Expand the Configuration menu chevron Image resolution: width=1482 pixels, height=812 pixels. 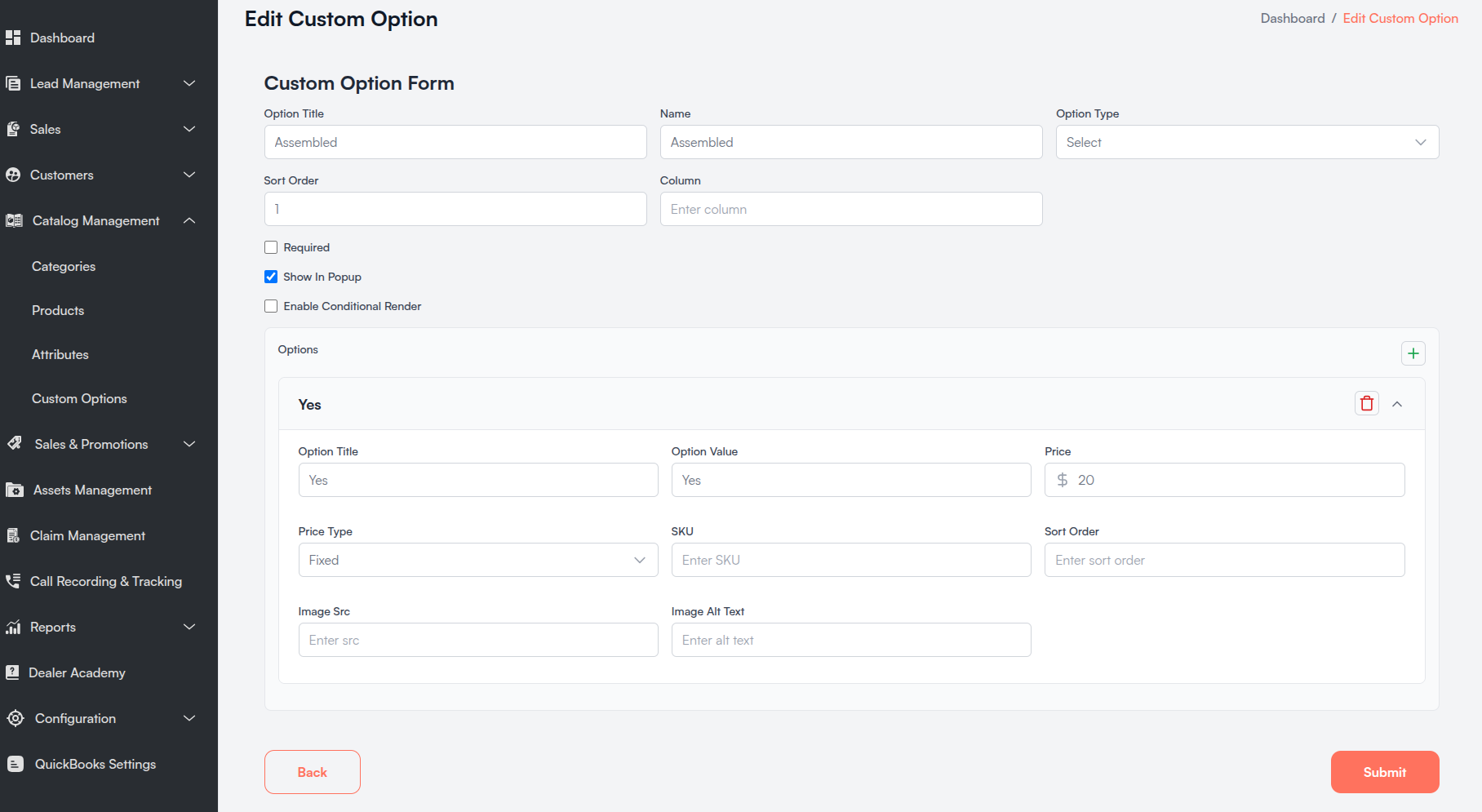pos(189,718)
